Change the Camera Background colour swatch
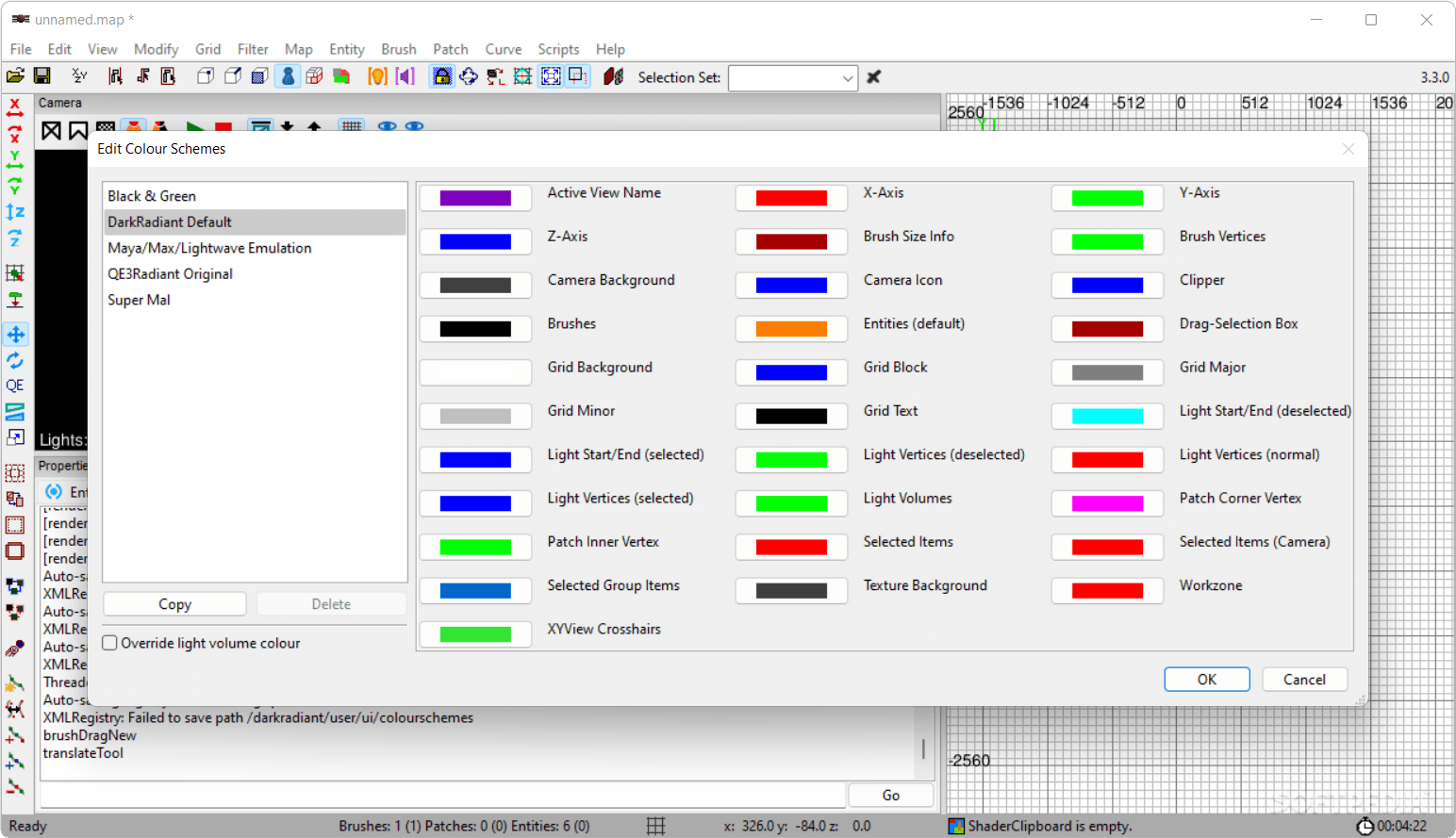Screen dimensions: 1456x838 [475, 285]
